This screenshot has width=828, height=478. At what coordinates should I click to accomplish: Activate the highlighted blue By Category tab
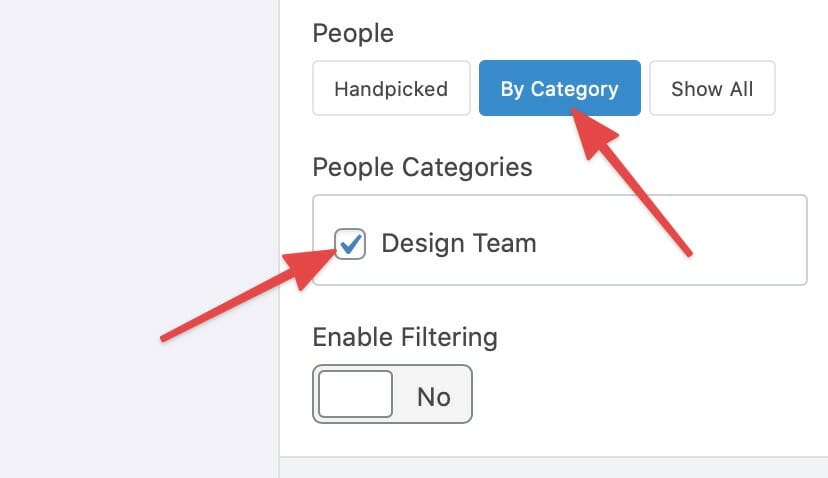pos(560,88)
